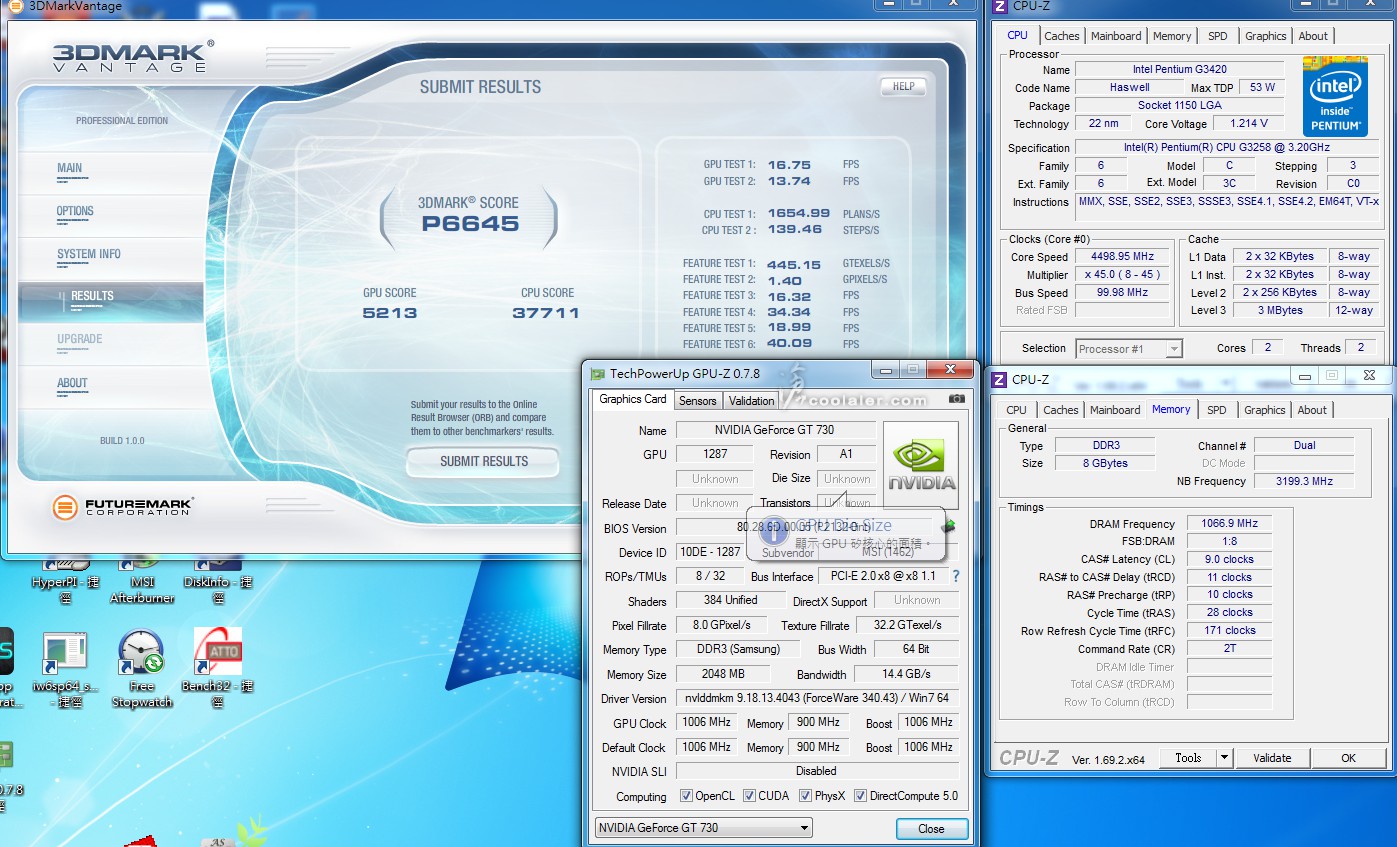The height and width of the screenshot is (847, 1397).
Task: Click the Core Speed value 4498.95 MHz
Action: 1122,257
